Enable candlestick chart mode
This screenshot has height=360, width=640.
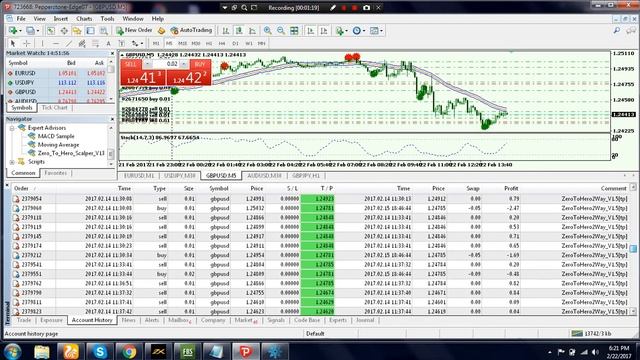click(239, 31)
